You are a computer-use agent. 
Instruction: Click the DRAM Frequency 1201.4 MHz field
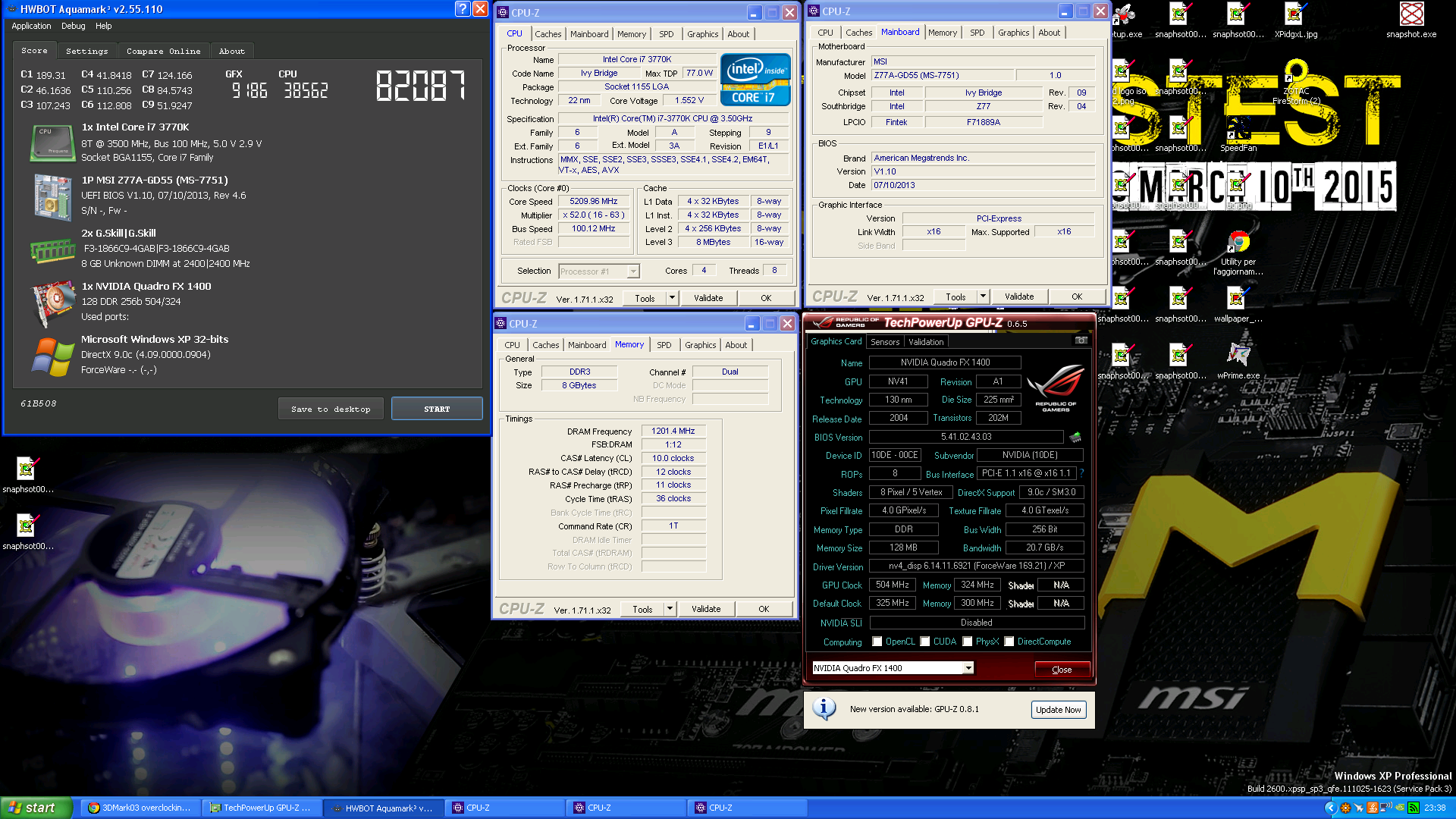(673, 431)
